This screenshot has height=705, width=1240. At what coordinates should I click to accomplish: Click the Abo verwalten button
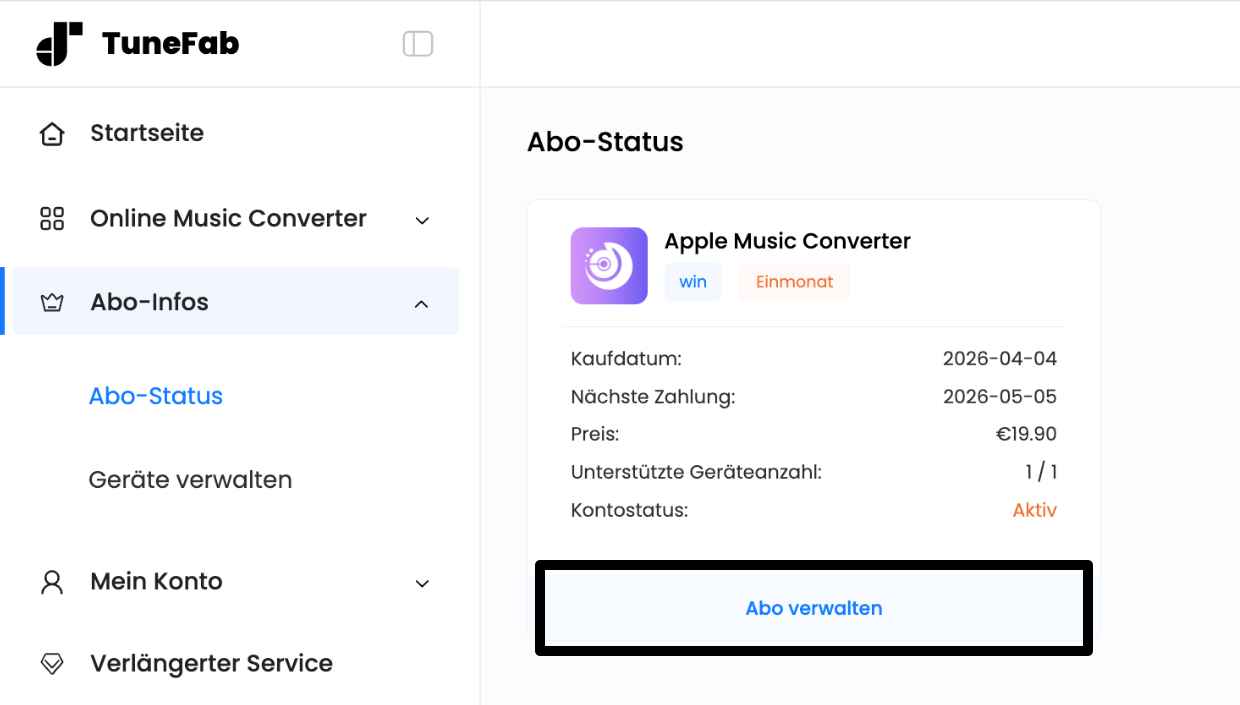[814, 608]
